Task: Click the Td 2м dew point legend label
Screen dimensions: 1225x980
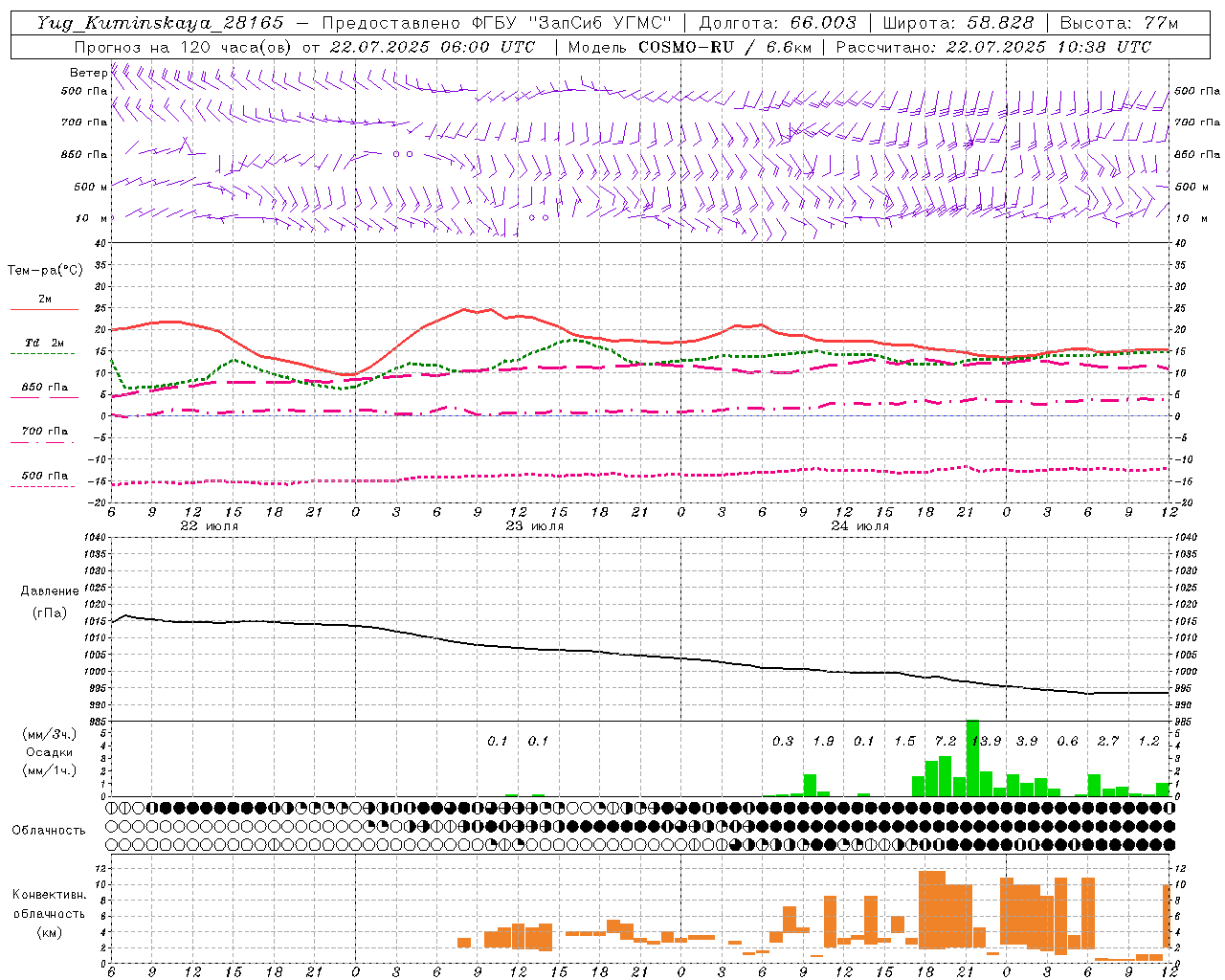Action: pos(44,343)
